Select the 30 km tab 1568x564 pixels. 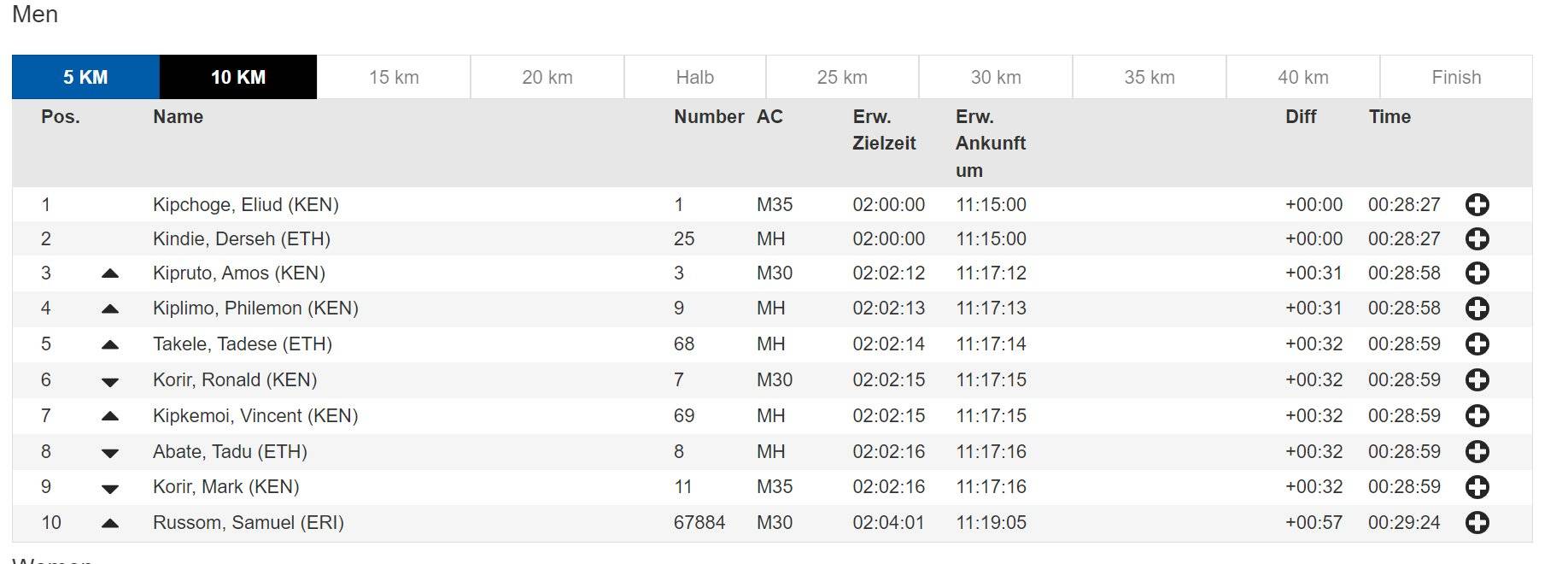(x=996, y=77)
